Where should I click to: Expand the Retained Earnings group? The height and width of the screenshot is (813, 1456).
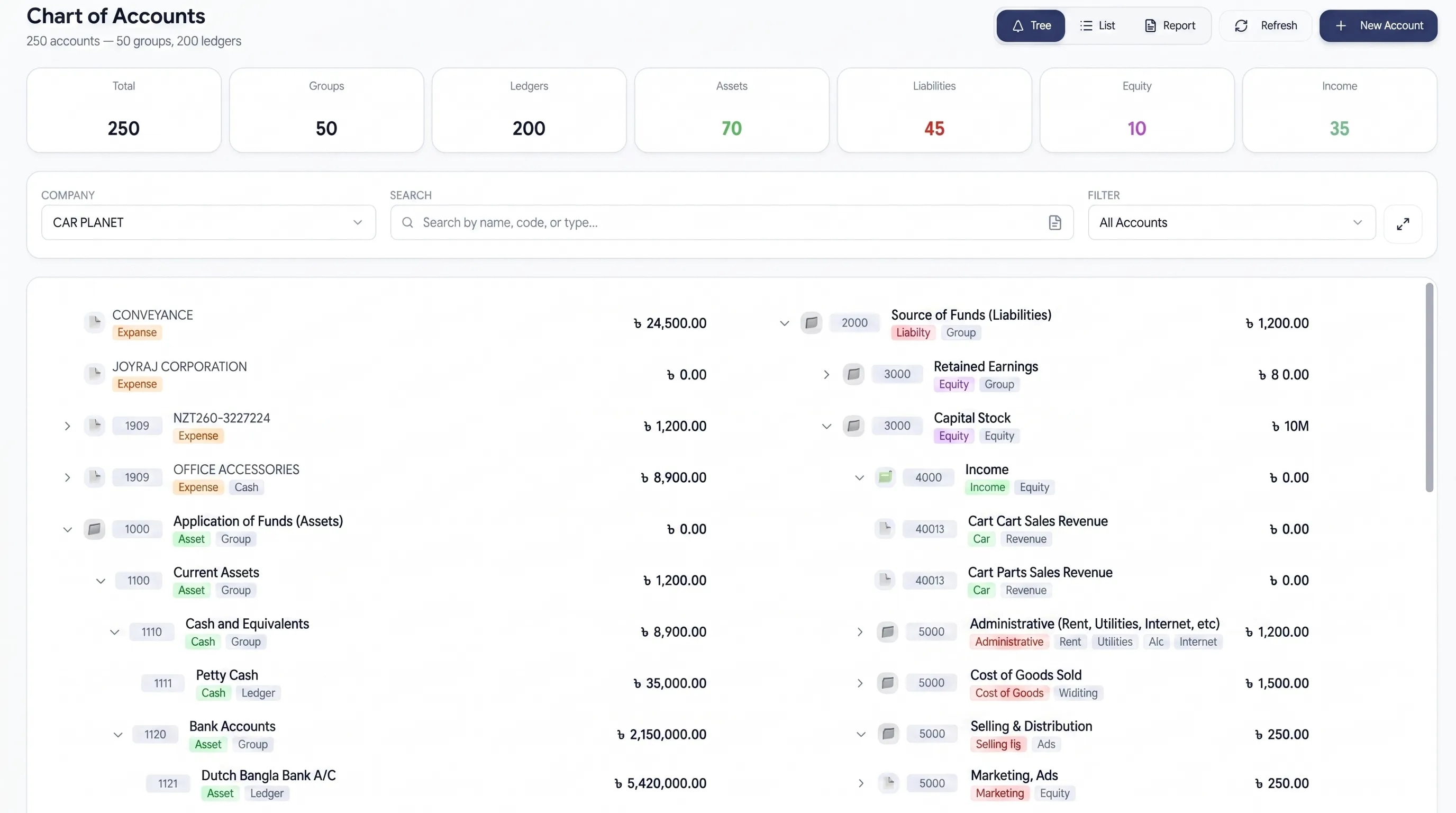826,375
